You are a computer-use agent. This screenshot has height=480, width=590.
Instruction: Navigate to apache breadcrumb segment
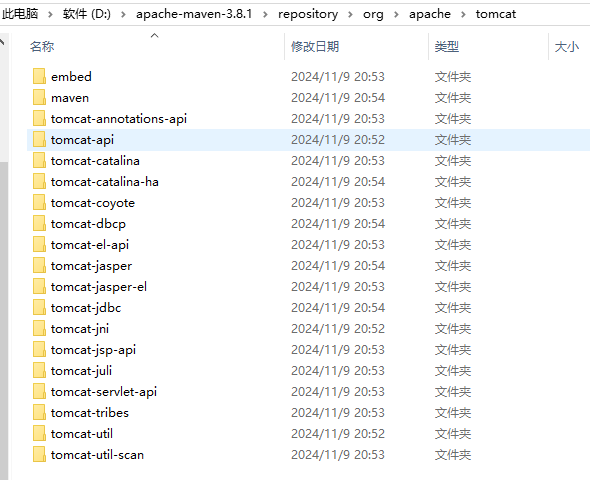point(430,14)
